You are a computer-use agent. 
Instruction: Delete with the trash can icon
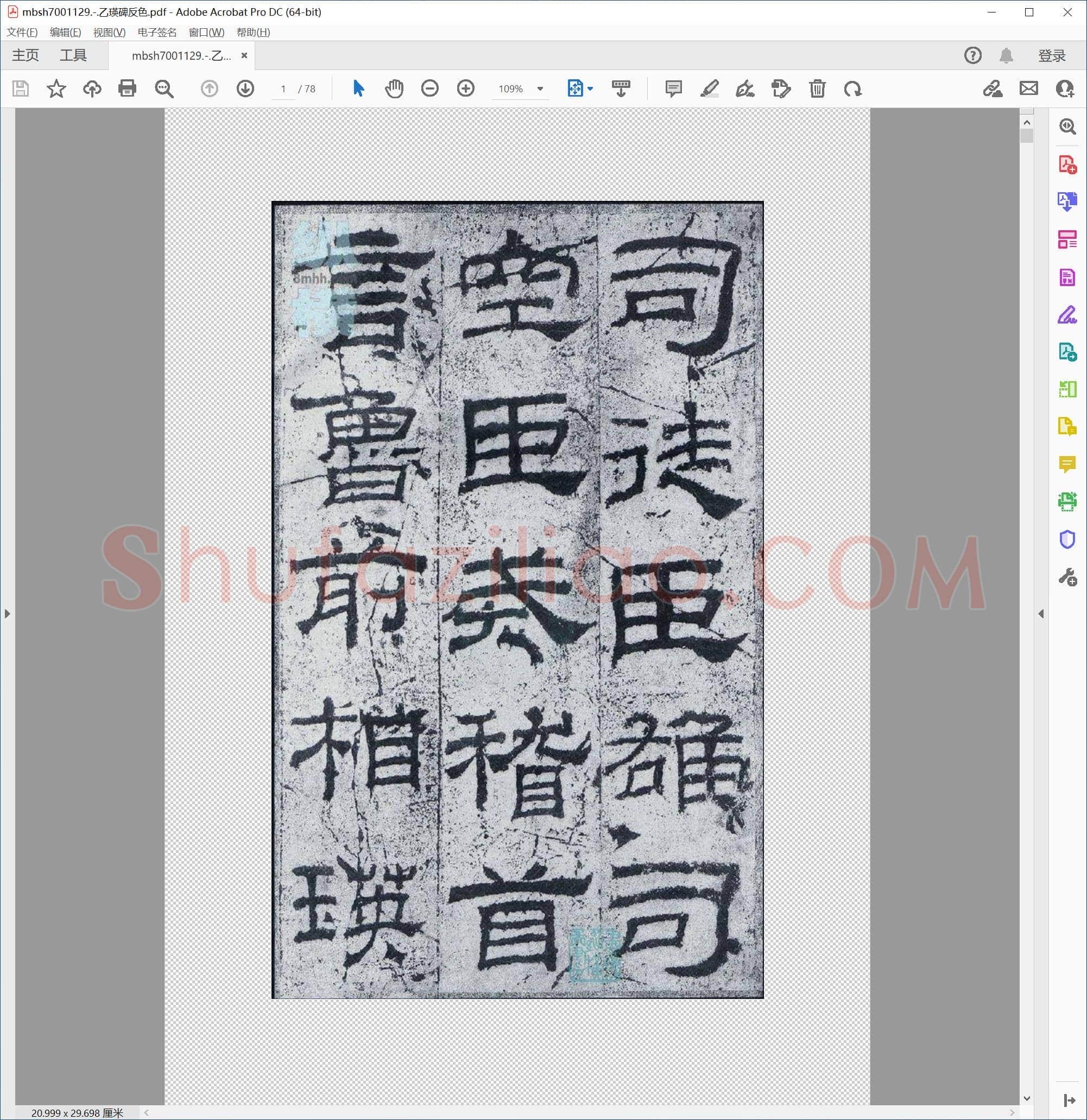coord(817,88)
